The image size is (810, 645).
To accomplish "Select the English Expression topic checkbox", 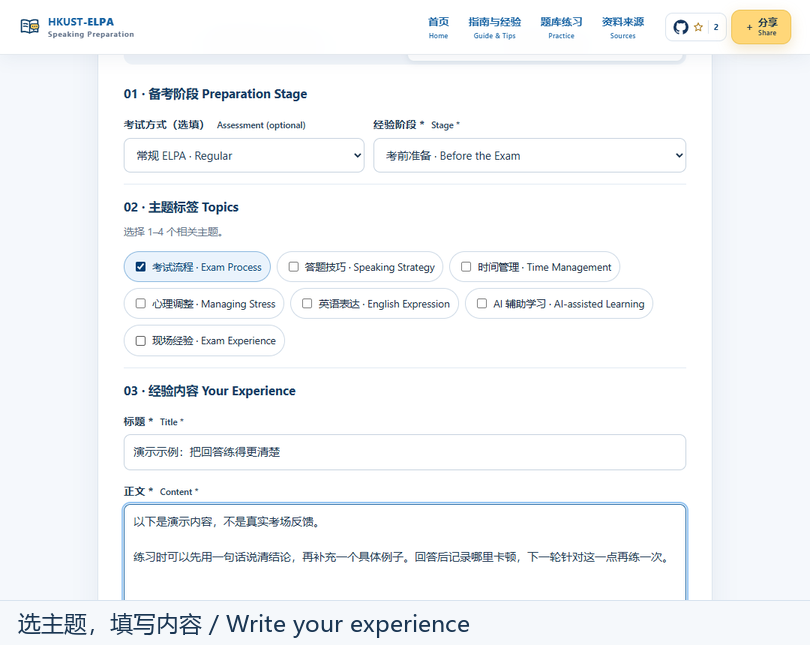I will point(307,303).
